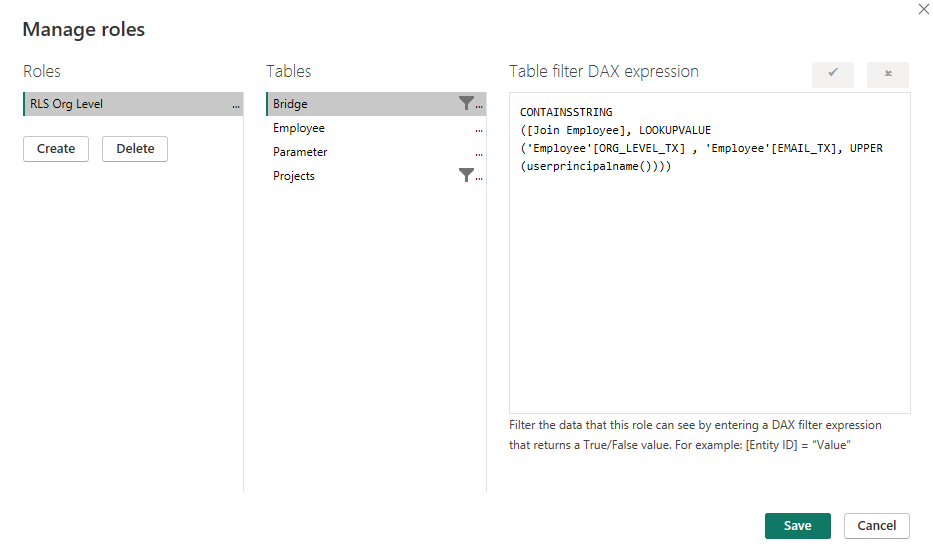Save the role changes
The height and width of the screenshot is (550, 933).
pyautogui.click(x=797, y=526)
